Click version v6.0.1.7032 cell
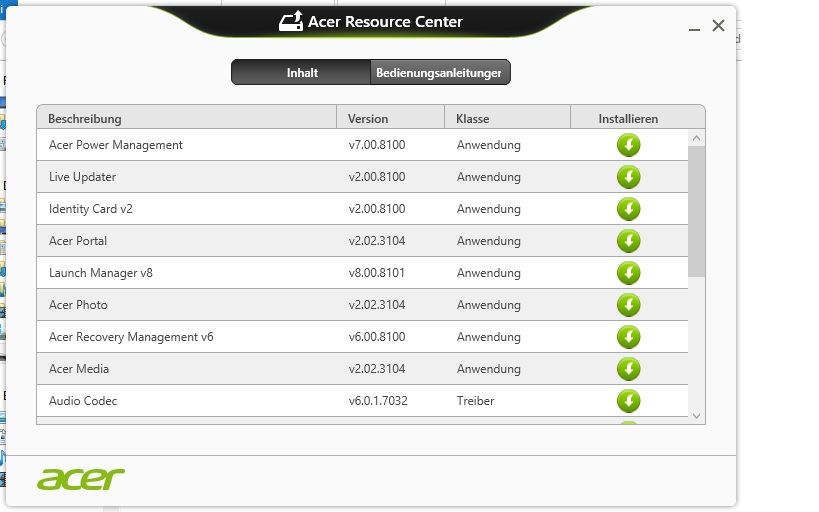 [378, 401]
